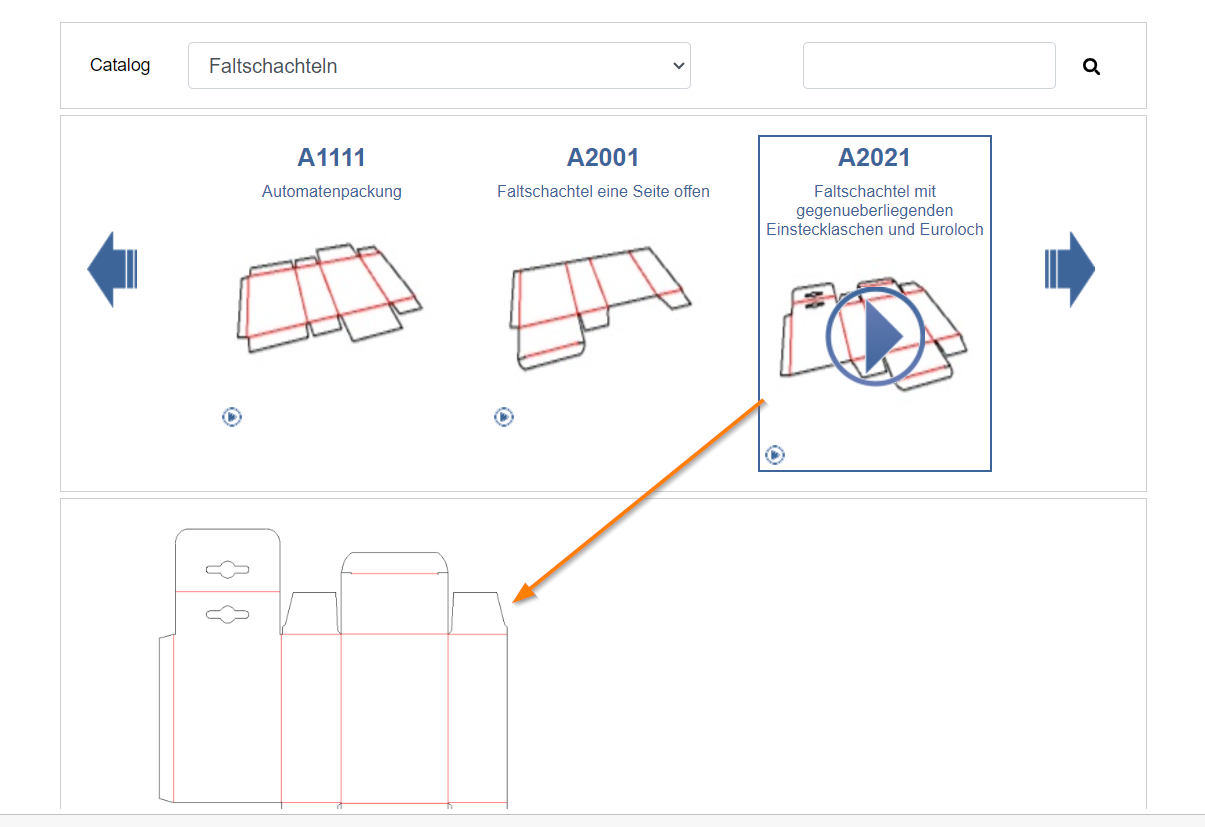Select the A2001 box layout thumbnail

[x=601, y=308]
